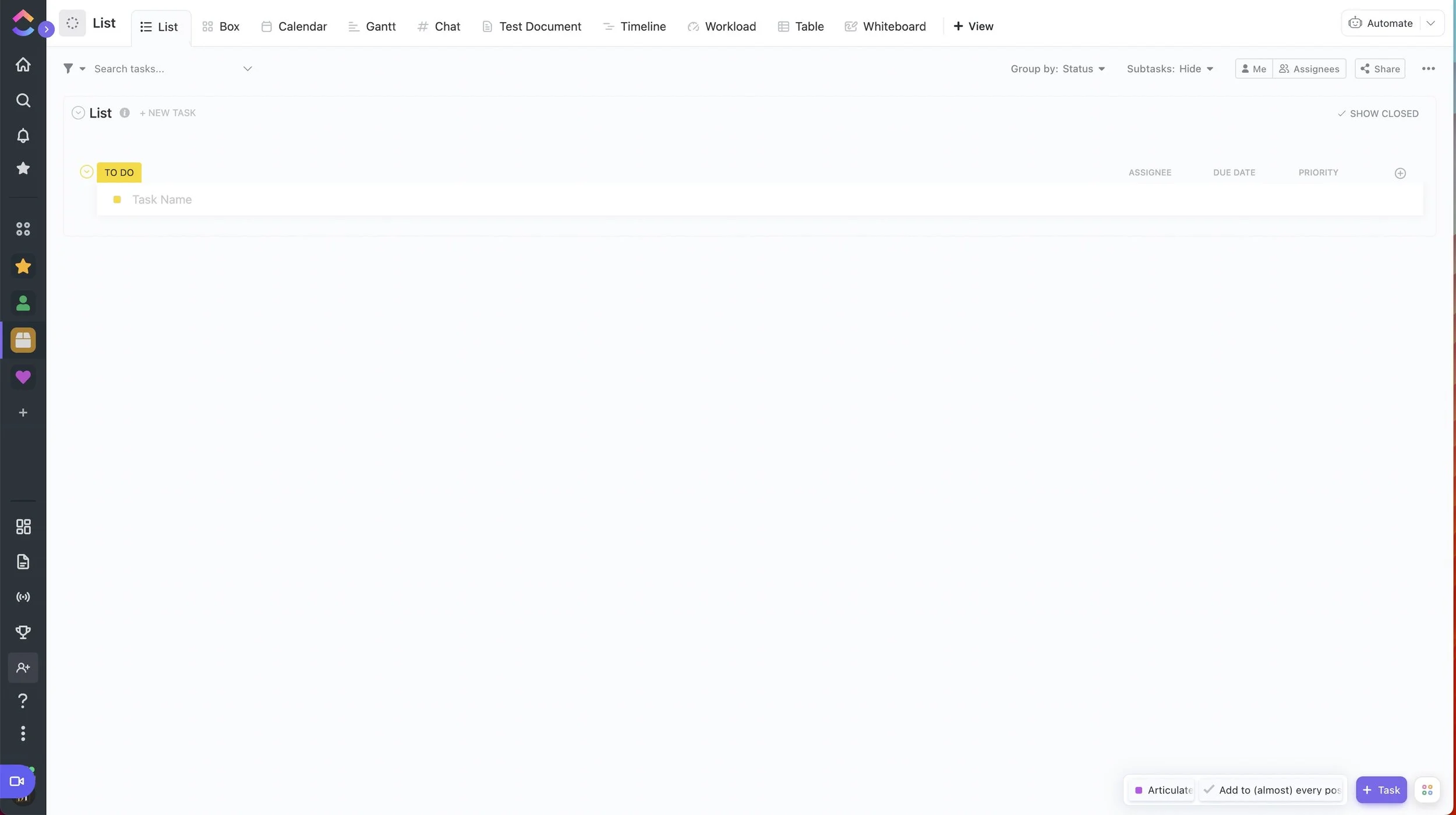The height and width of the screenshot is (815, 1456).
Task: Open Notifications bell in sidebar
Action: coord(23,136)
